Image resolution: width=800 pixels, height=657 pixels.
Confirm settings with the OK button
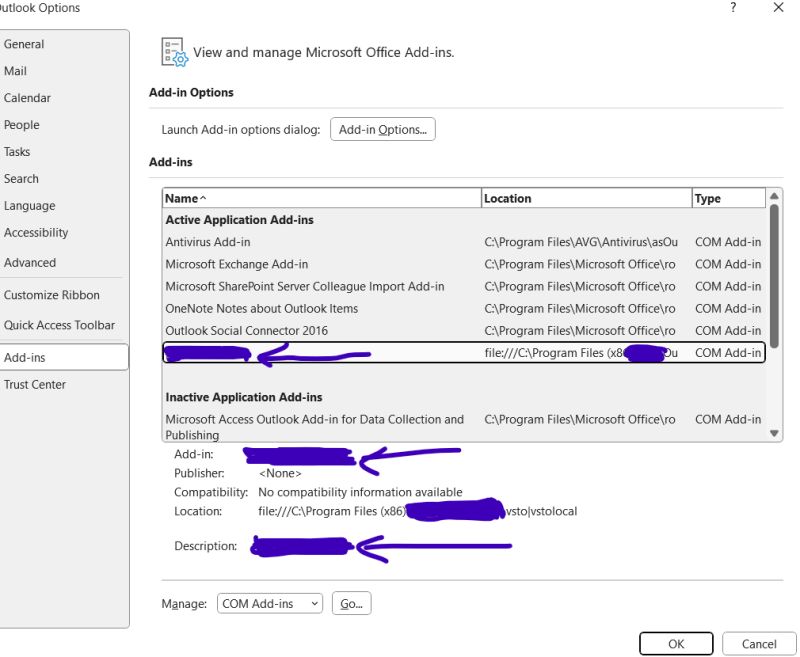pyautogui.click(x=676, y=643)
